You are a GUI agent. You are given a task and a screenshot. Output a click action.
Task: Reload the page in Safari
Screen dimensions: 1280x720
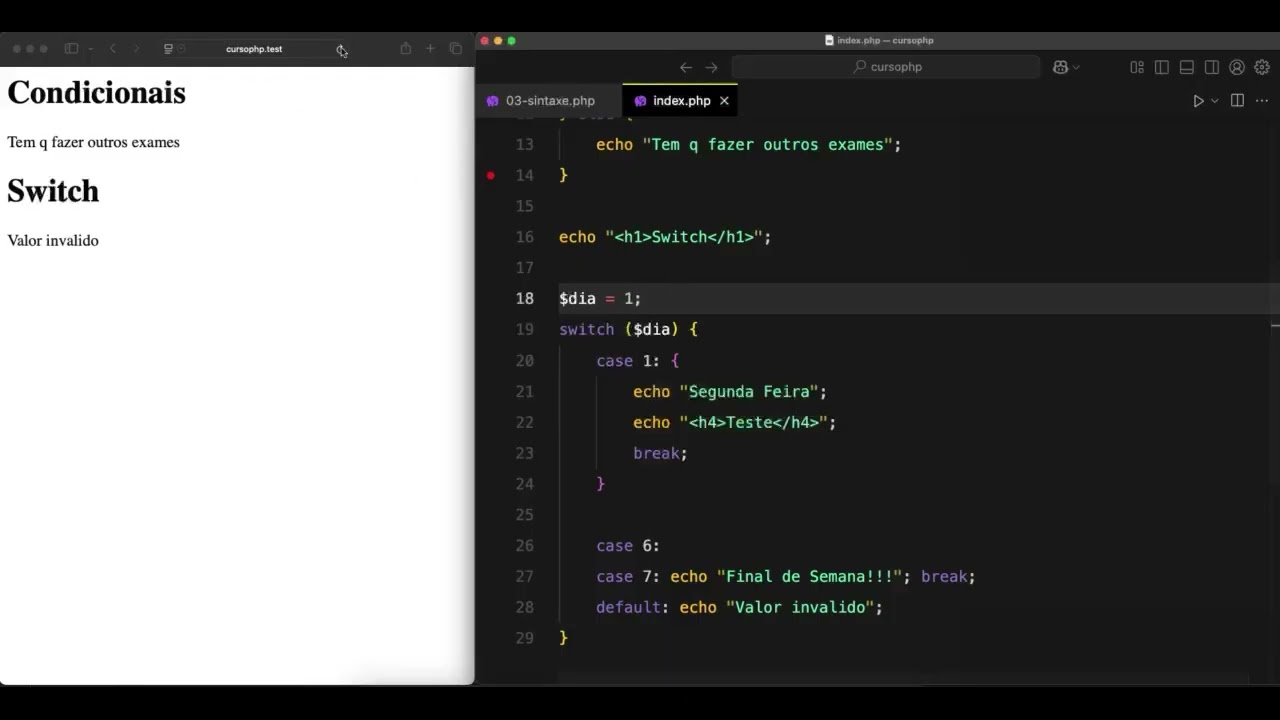pyautogui.click(x=340, y=49)
